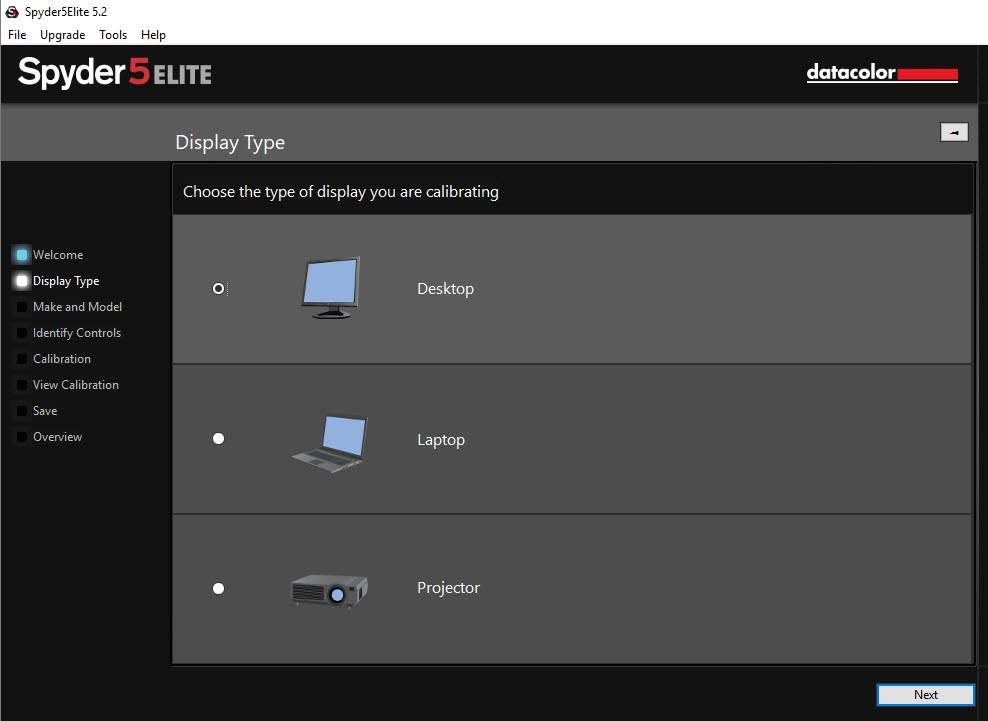Select the Laptop radio button

(218, 439)
